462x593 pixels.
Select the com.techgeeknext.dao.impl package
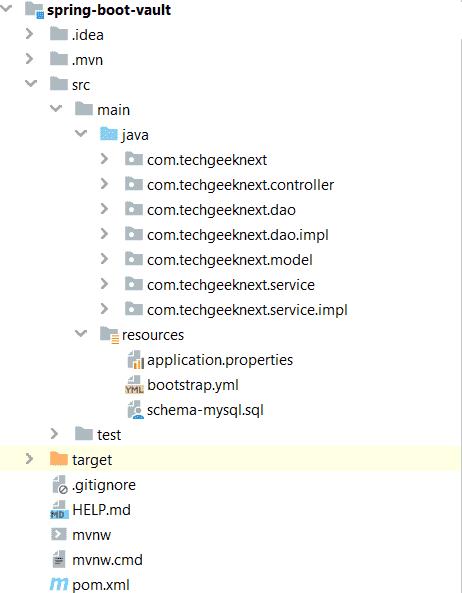tap(237, 235)
